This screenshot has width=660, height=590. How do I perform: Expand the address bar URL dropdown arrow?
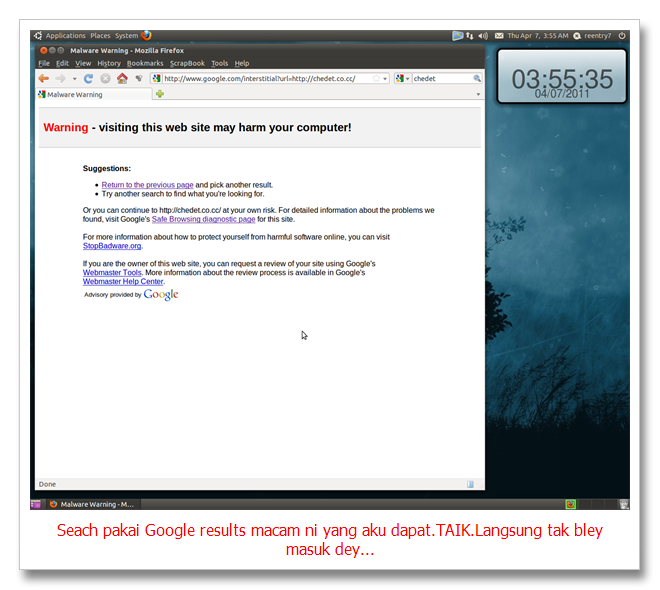(385, 79)
